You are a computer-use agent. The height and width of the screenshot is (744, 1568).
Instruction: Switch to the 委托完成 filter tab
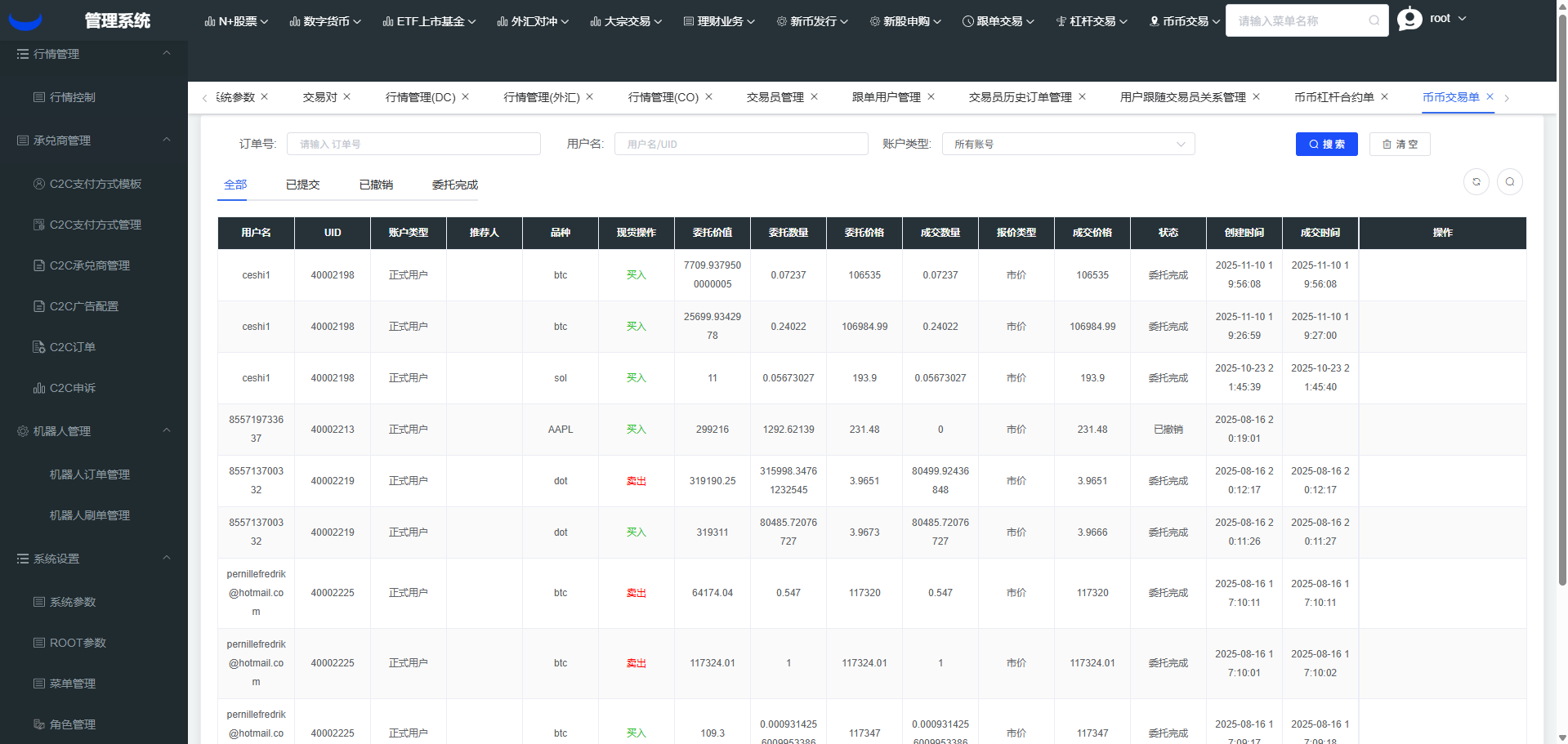(x=454, y=185)
